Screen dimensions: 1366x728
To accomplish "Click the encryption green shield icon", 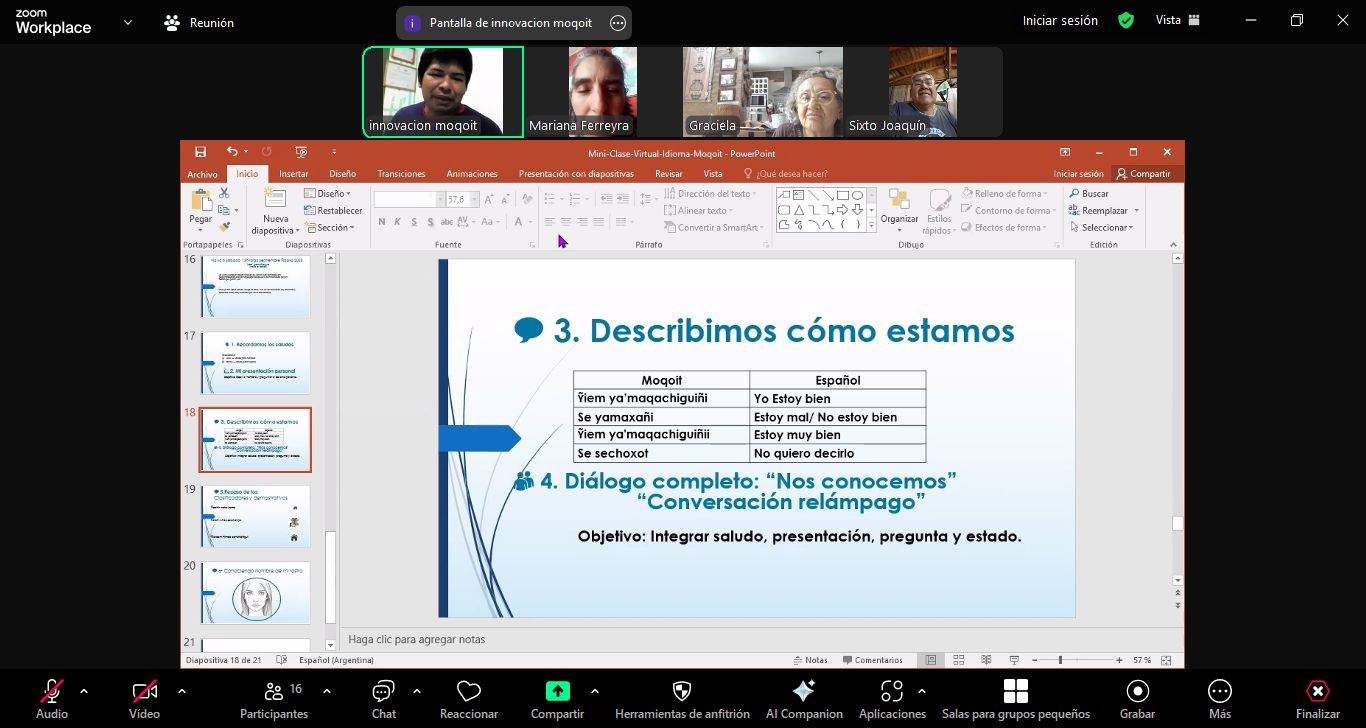I will (1126, 20).
